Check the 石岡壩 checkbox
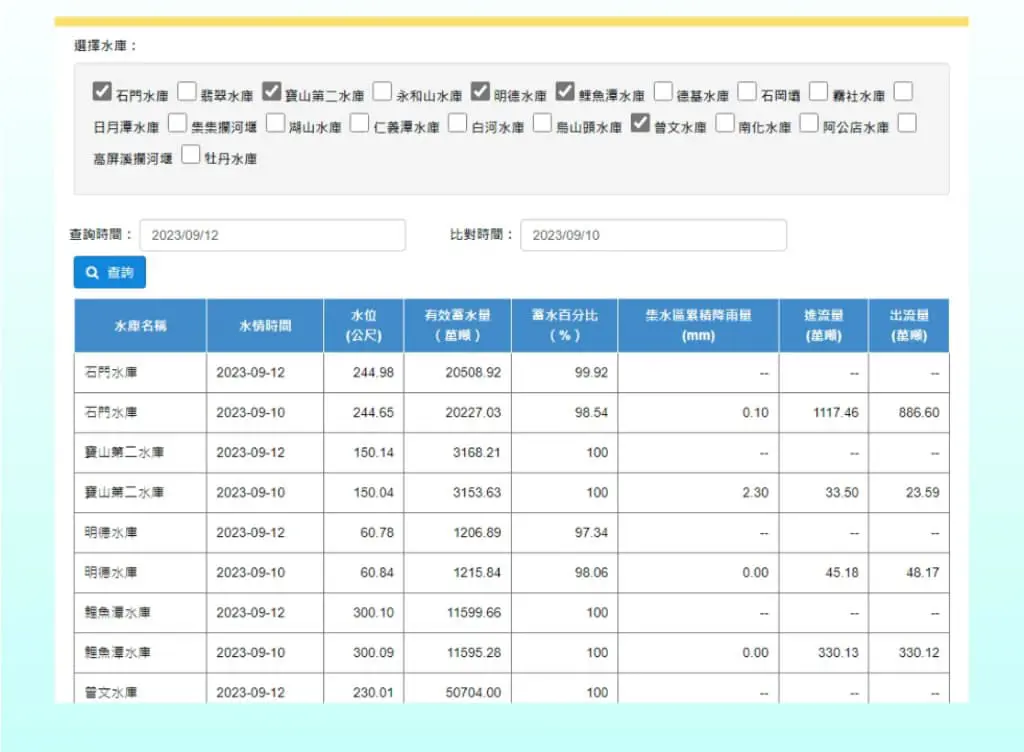This screenshot has width=1024, height=752. coord(747,91)
